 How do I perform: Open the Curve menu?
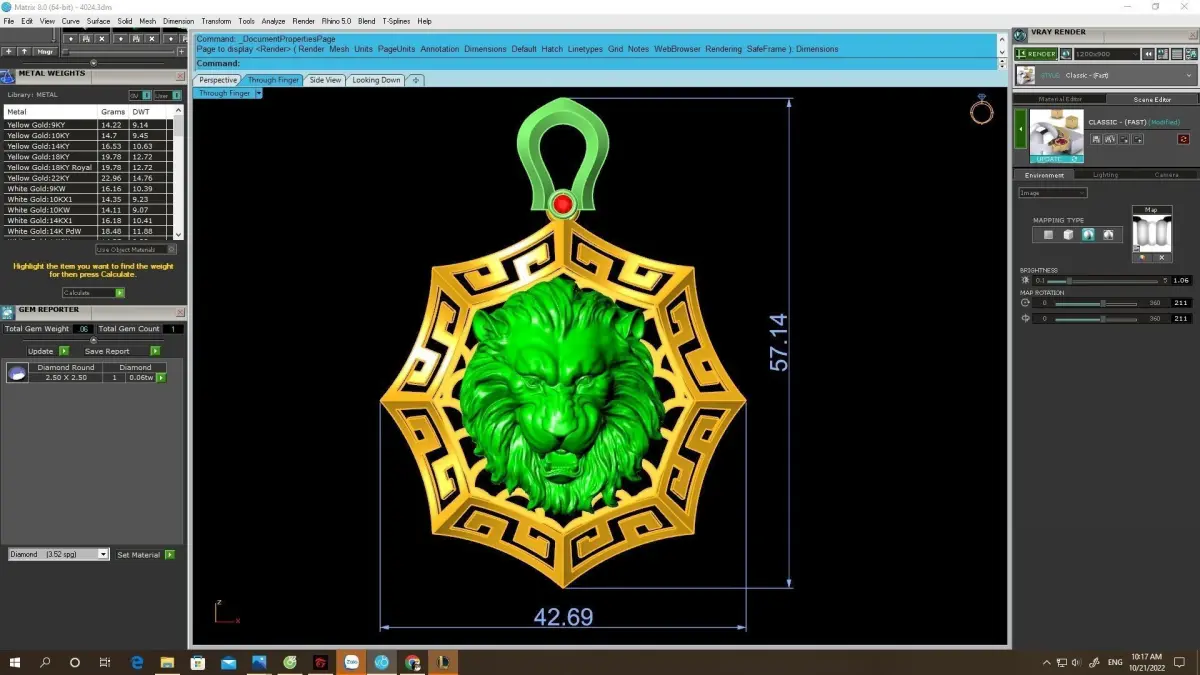(x=71, y=21)
